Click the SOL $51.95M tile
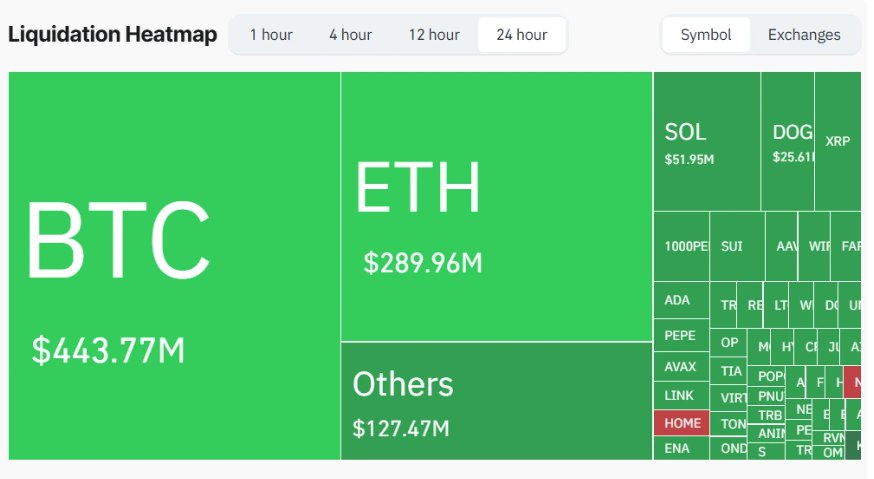This screenshot has width=874, height=479. click(707, 142)
